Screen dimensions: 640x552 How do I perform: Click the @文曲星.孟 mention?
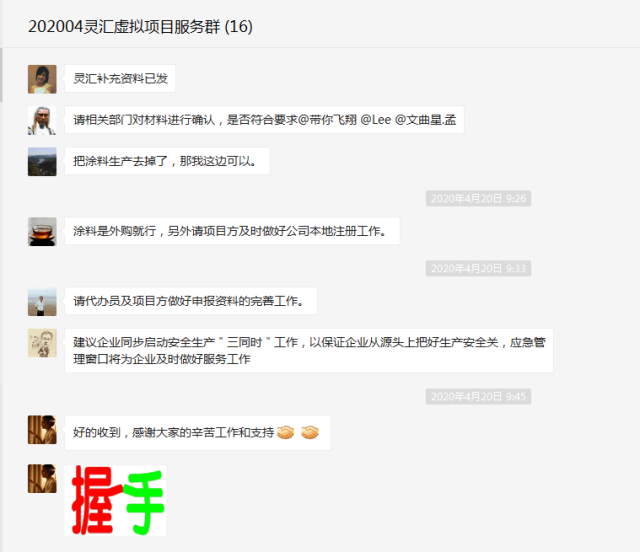(425, 120)
